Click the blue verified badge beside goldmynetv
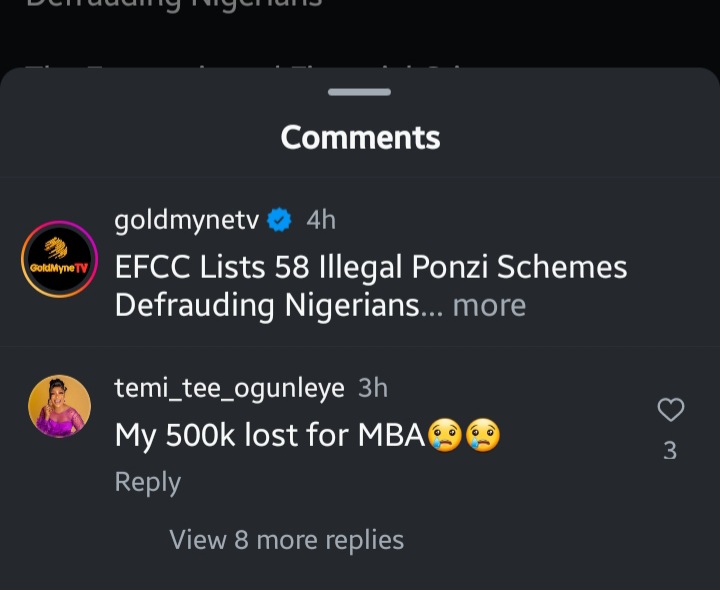Viewport: 720px width, 590px height. click(x=280, y=220)
